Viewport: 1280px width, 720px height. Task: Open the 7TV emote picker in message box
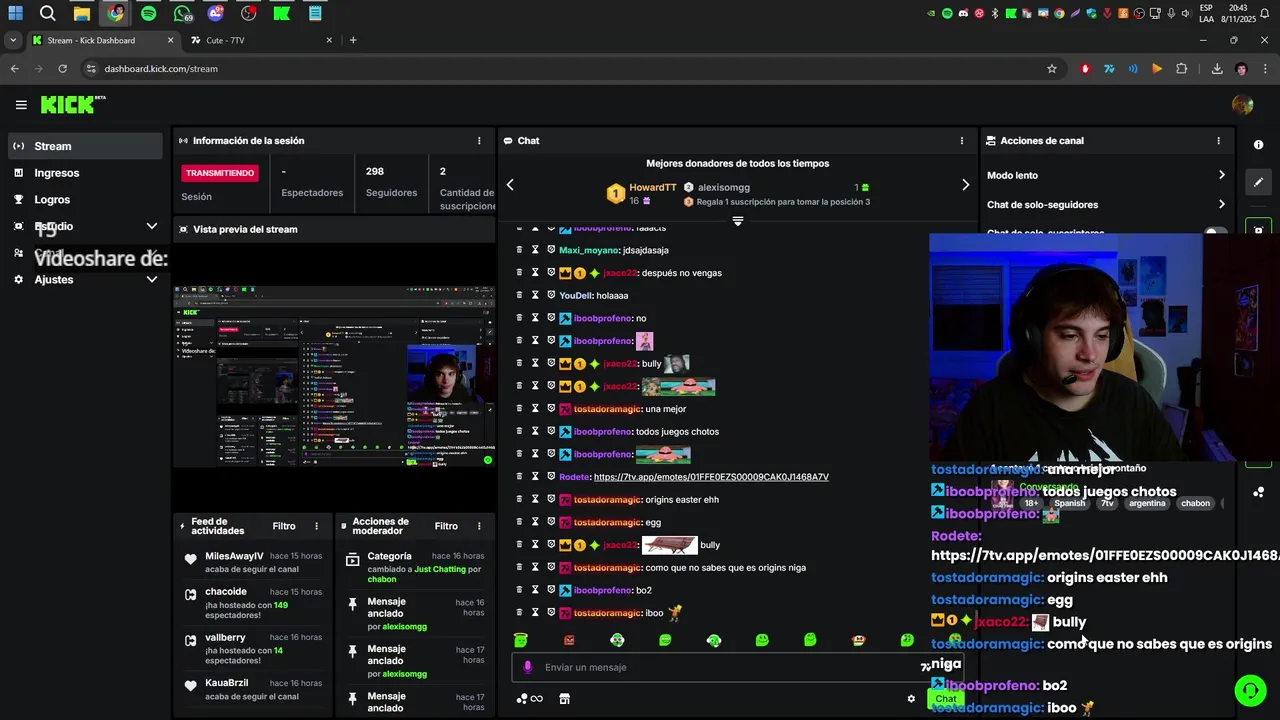926,667
